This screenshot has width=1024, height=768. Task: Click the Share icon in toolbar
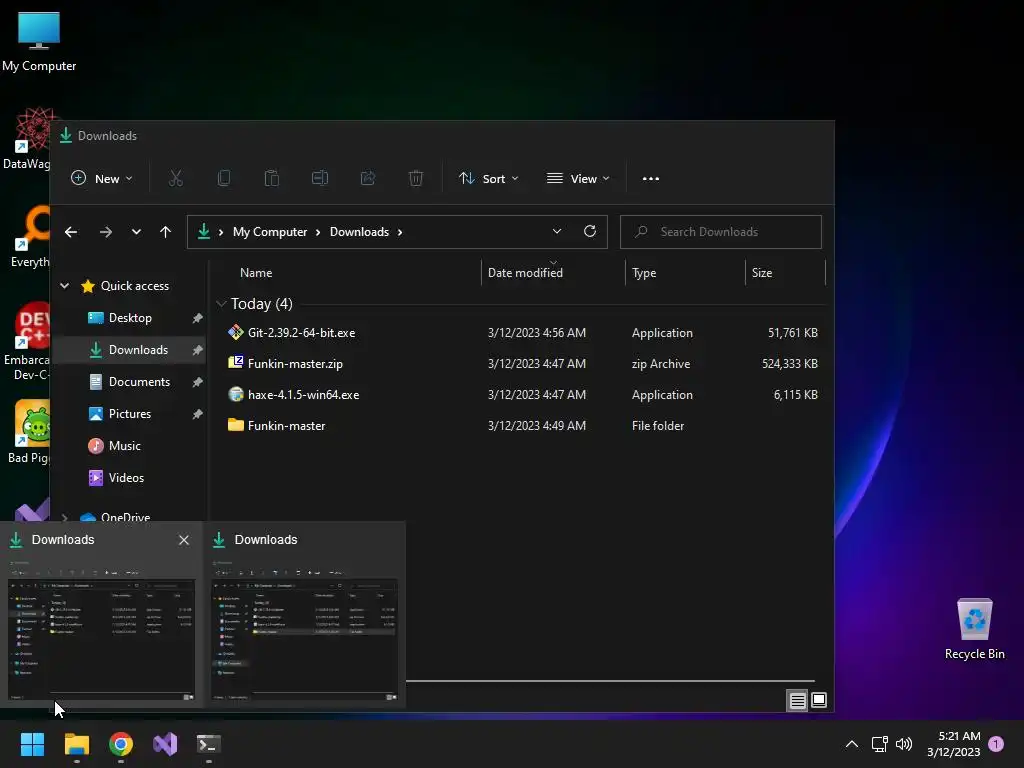tap(368, 178)
